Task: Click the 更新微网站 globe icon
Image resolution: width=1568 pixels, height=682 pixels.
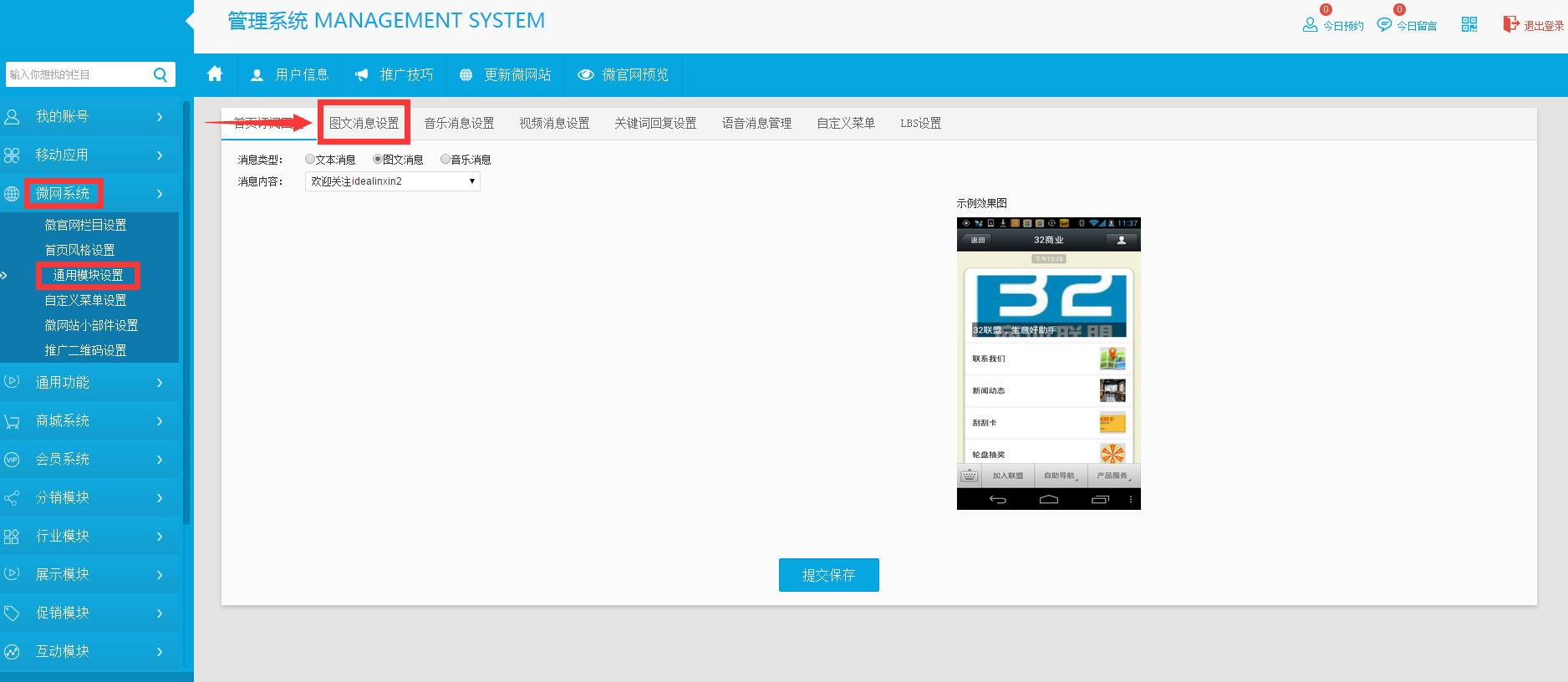Action: (x=466, y=74)
